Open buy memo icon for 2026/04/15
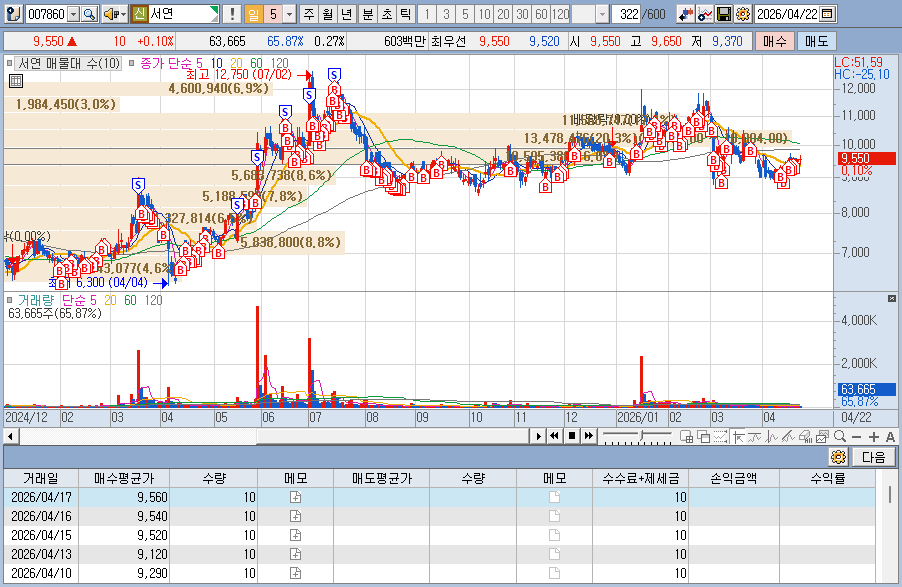The image size is (902, 587). (x=295, y=535)
